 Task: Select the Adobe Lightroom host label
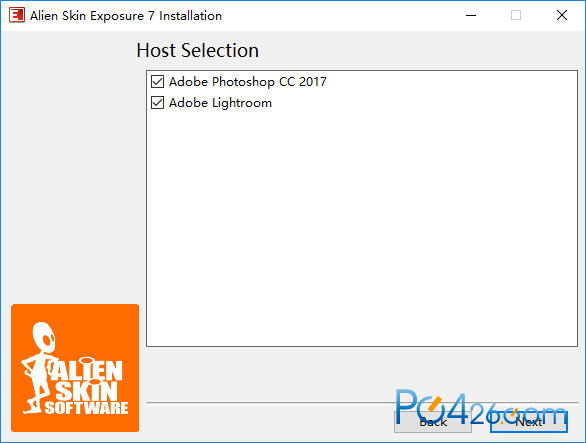pos(220,103)
